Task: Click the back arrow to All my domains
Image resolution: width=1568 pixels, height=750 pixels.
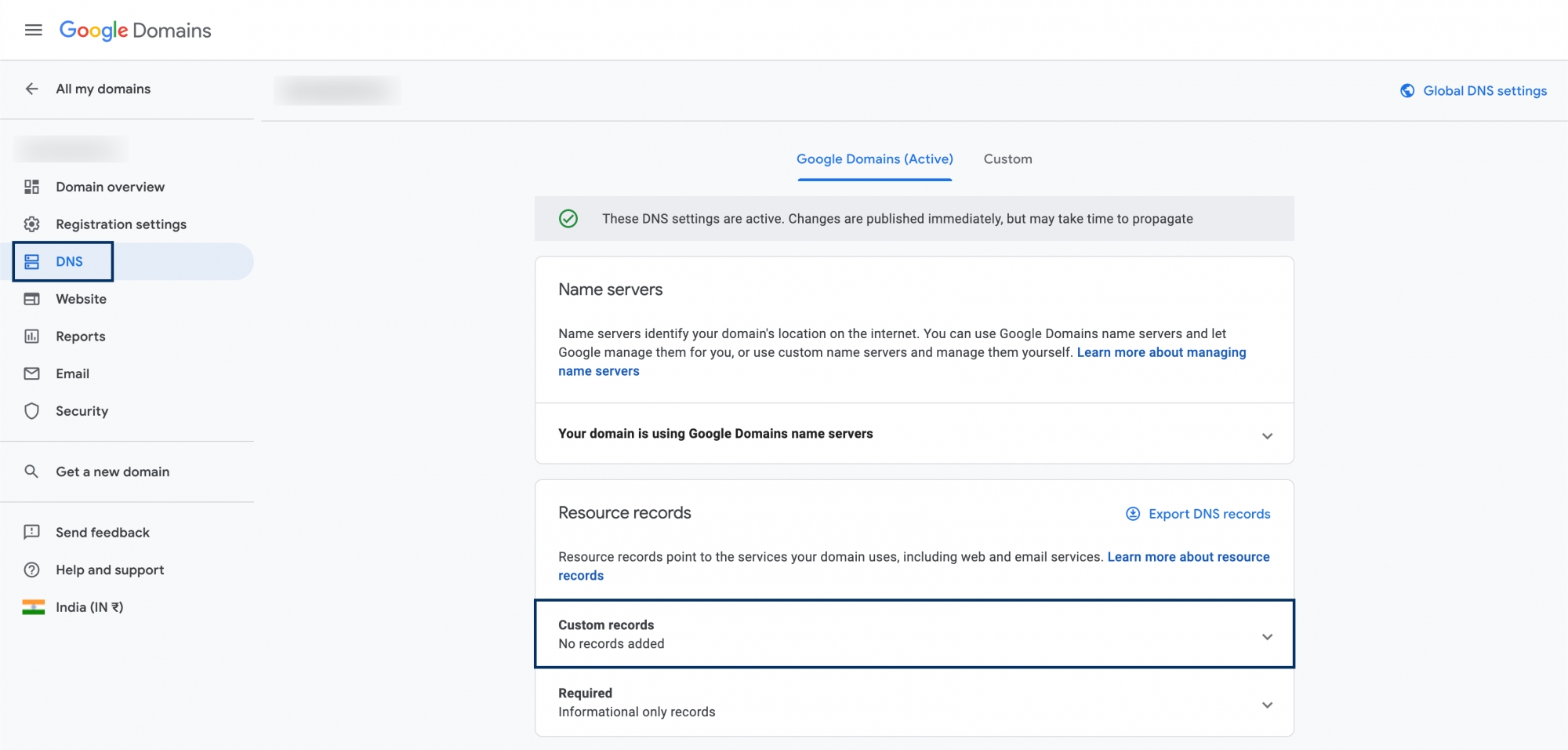Action: (x=31, y=89)
